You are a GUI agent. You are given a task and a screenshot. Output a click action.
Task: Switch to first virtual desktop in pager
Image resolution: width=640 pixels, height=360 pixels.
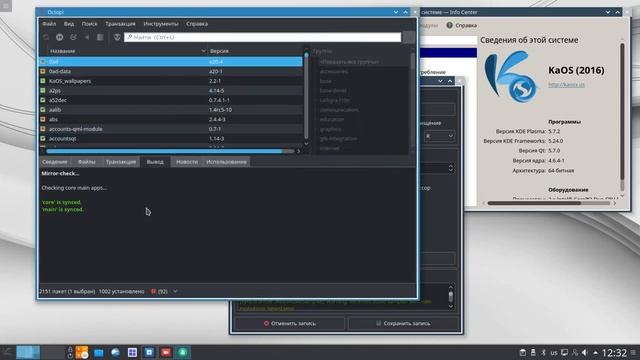28,352
